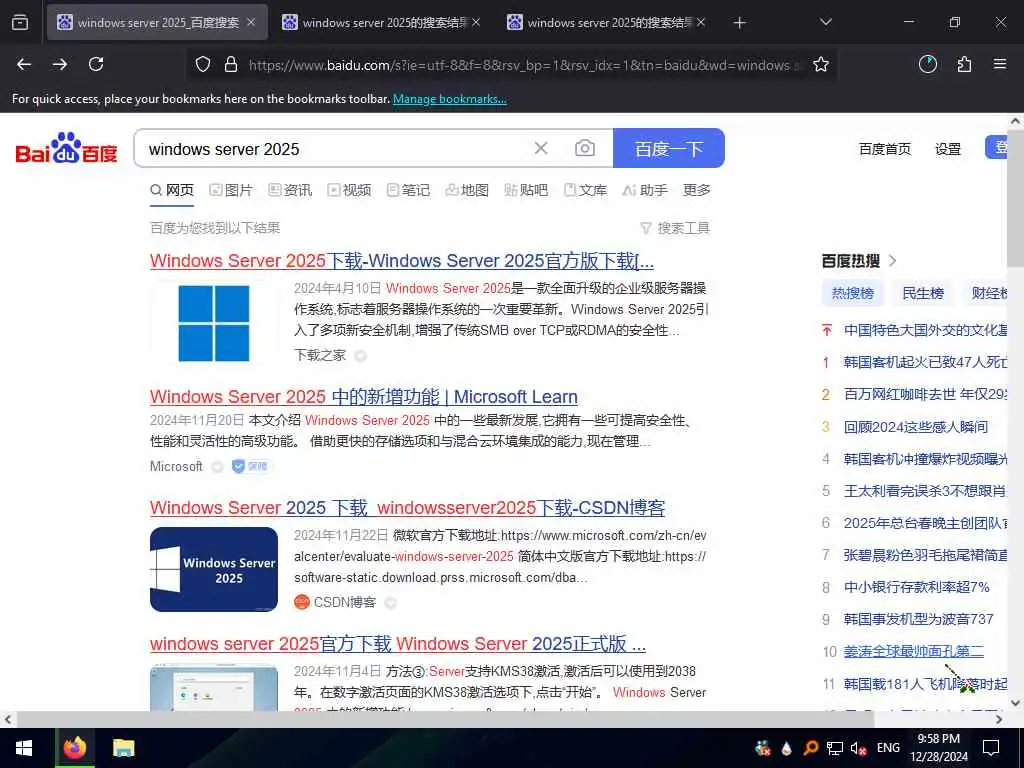Open hot search 回顾2024这些感人瞬间
Viewport: 1024px width, 768px height.
coord(916,427)
